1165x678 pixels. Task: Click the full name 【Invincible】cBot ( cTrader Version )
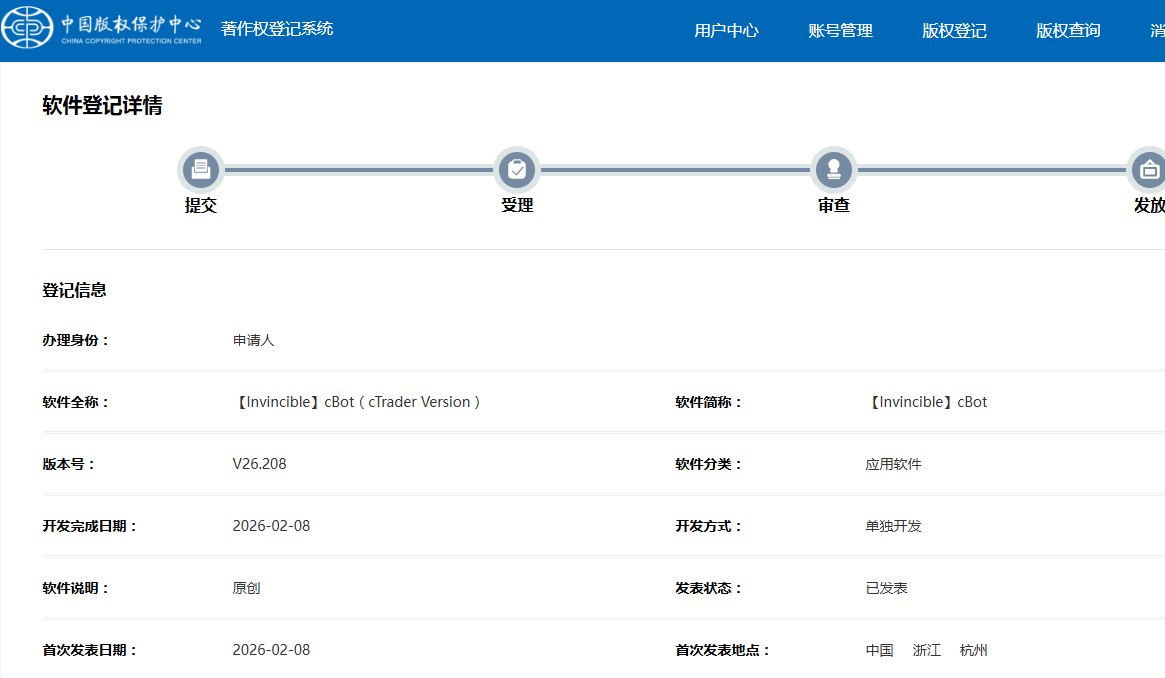(x=357, y=402)
